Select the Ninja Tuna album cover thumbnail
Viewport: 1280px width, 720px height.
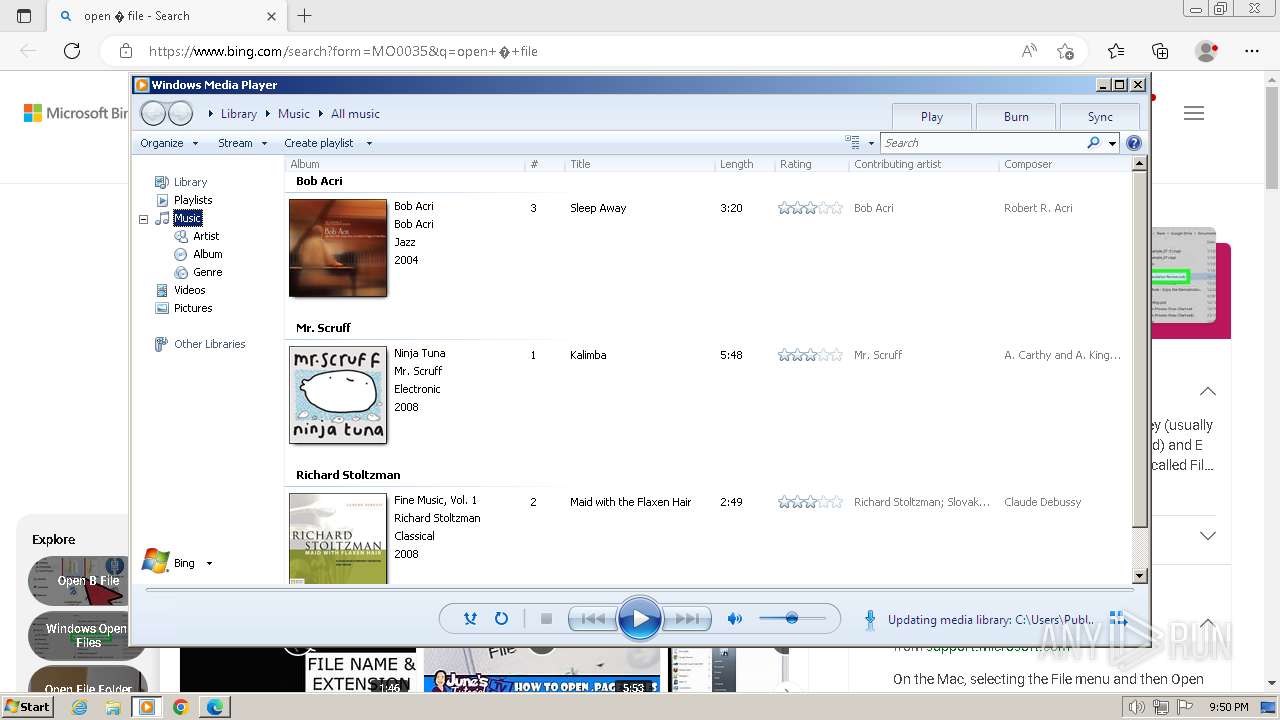click(x=338, y=395)
